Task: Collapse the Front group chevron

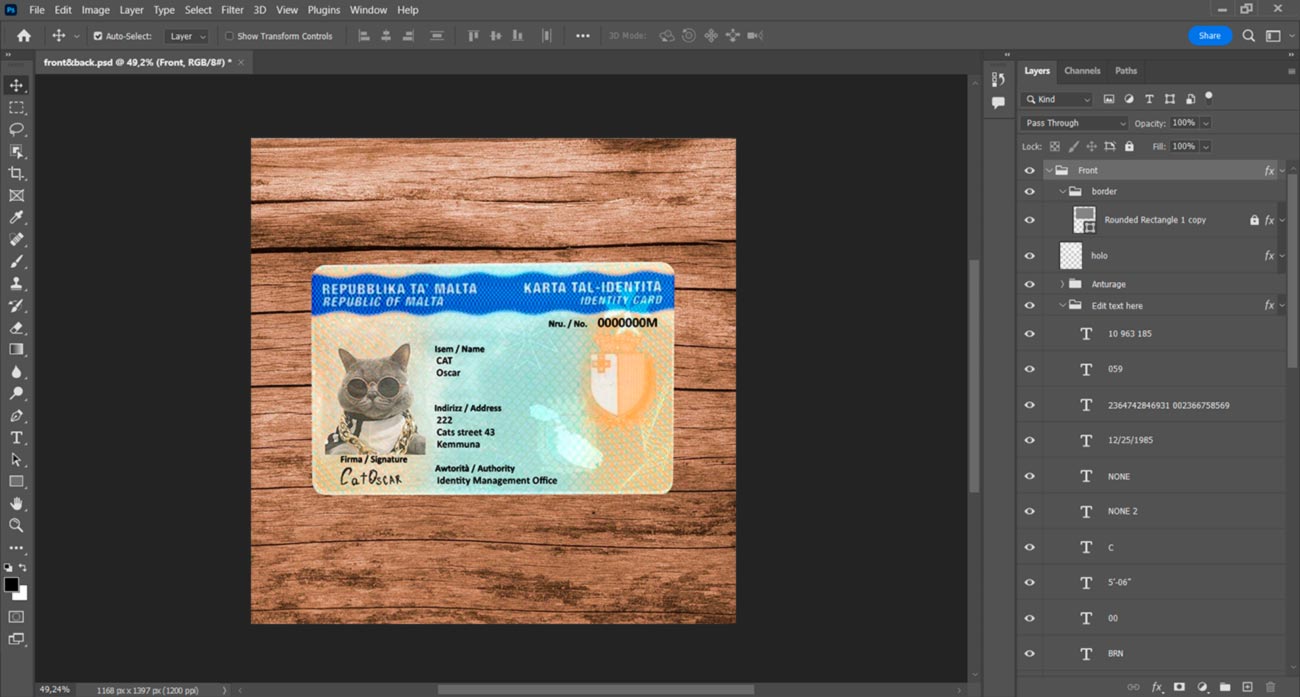Action: tap(1049, 170)
